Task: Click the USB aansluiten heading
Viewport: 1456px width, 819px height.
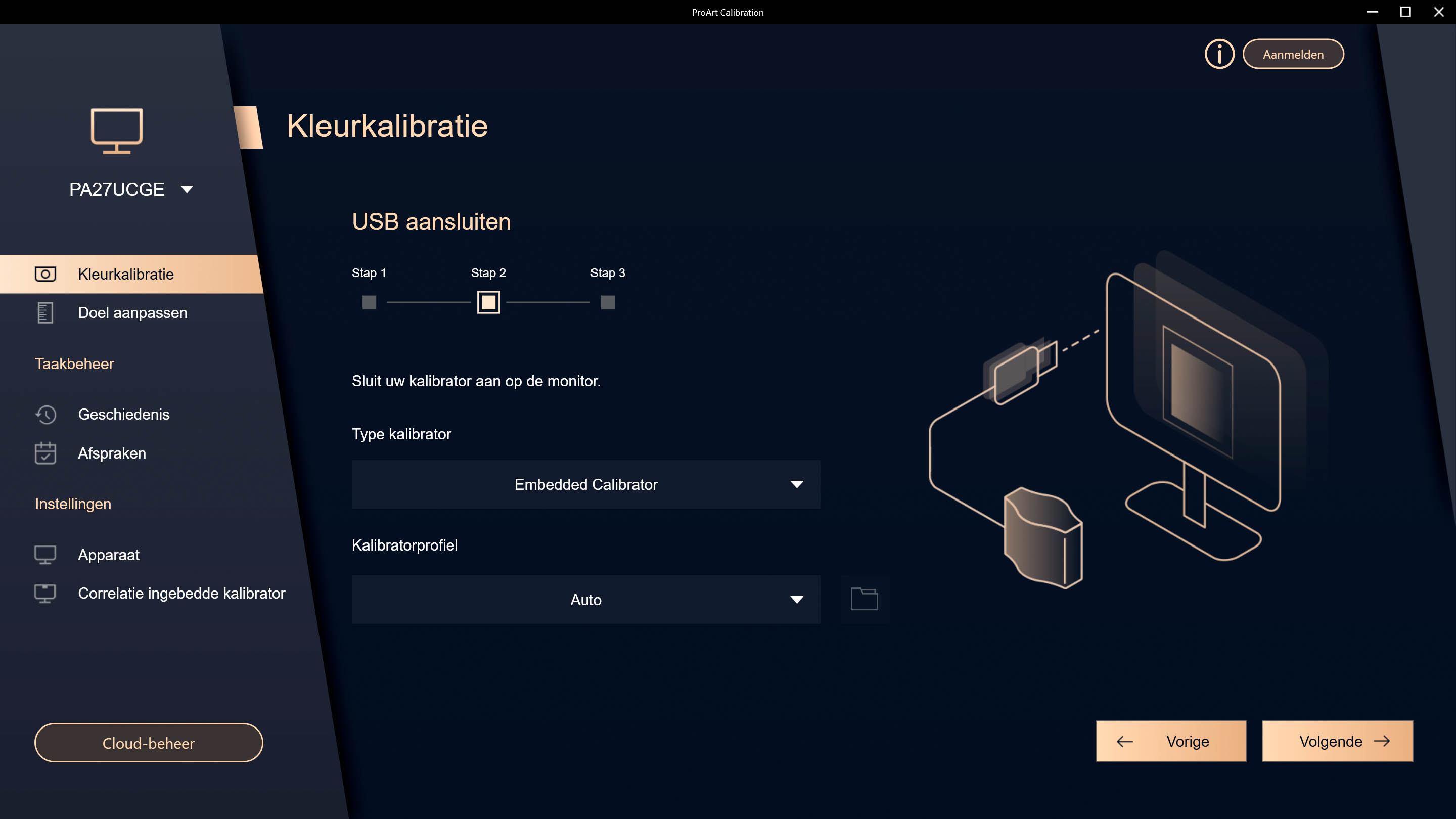Action: point(431,221)
